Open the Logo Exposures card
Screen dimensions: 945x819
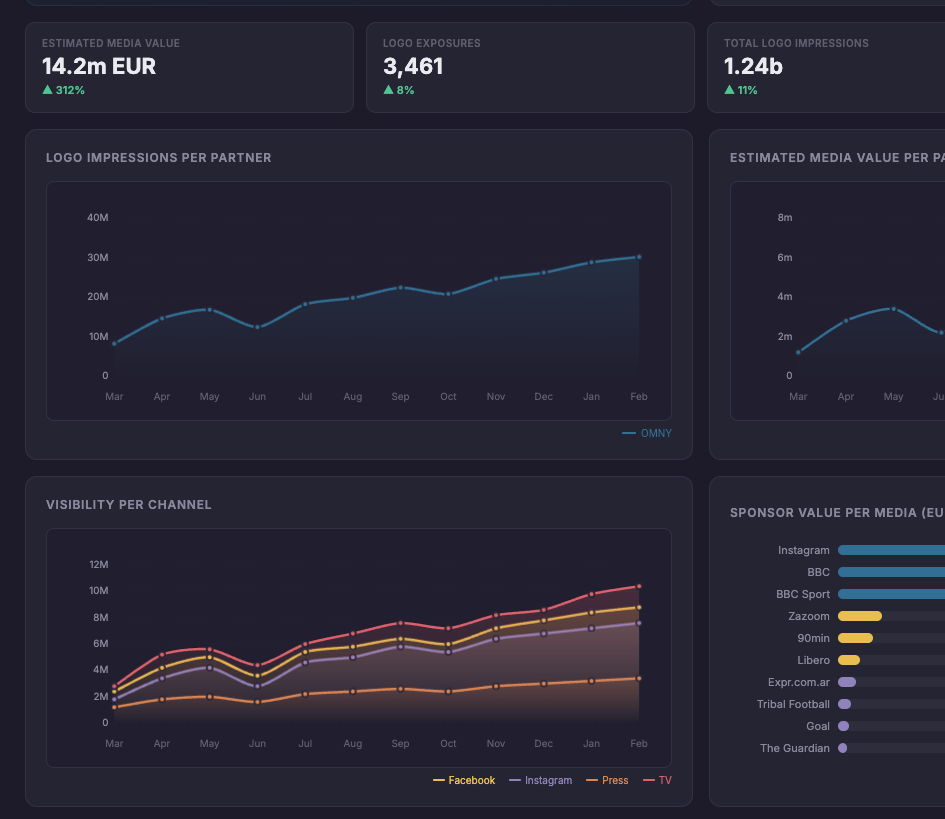click(x=530, y=67)
